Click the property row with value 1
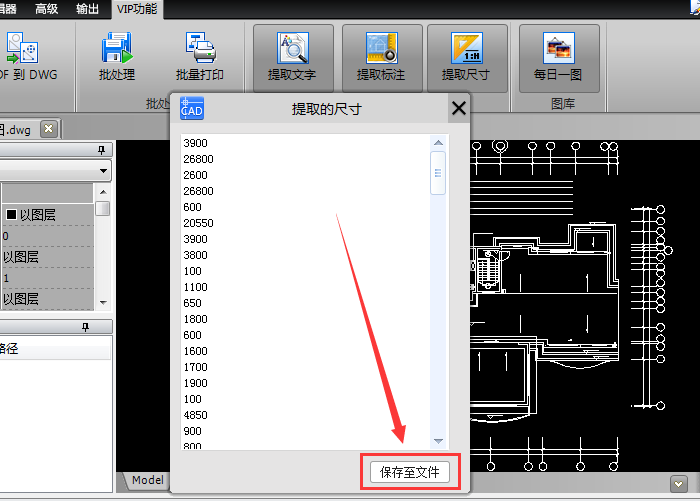Image resolution: width=700 pixels, height=501 pixels. tap(47, 278)
